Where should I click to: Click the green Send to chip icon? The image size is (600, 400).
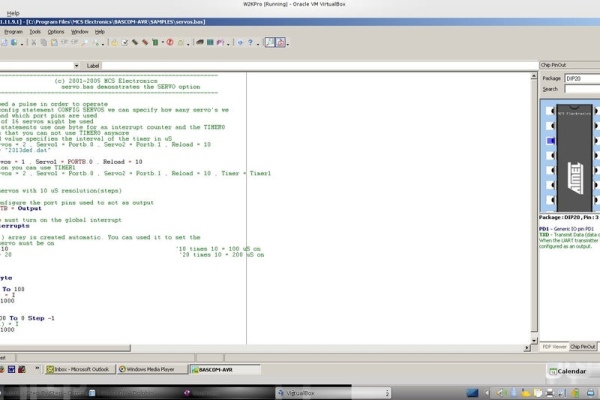[x=155, y=42]
